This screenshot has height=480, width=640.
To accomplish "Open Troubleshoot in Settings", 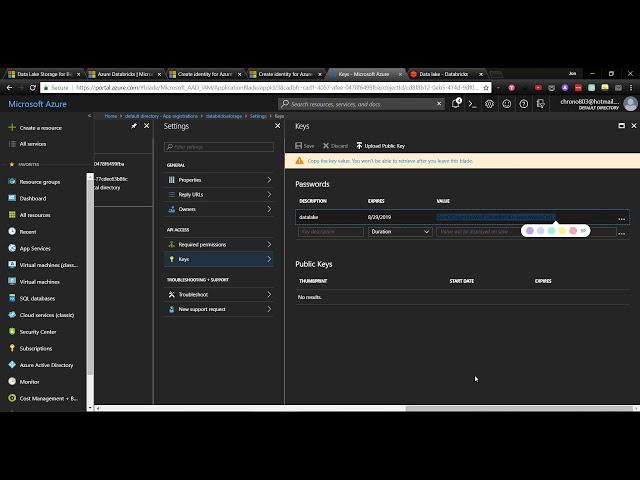I will [219, 294].
